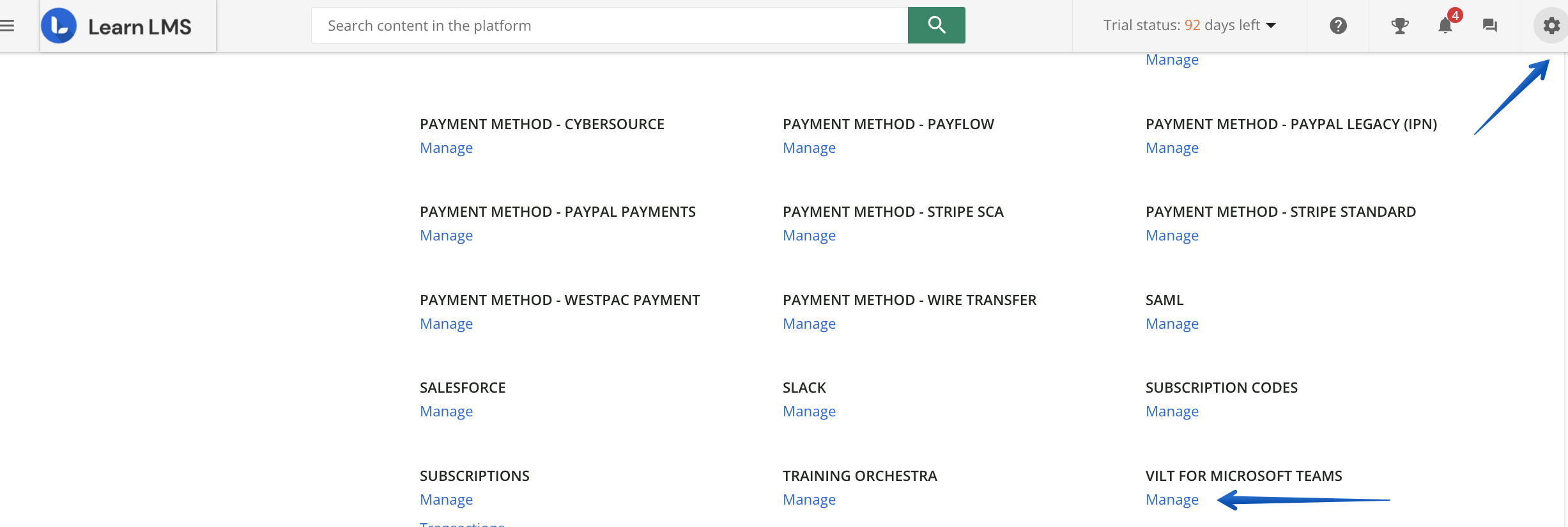
Task: Click Manage under SAML
Action: click(1172, 324)
